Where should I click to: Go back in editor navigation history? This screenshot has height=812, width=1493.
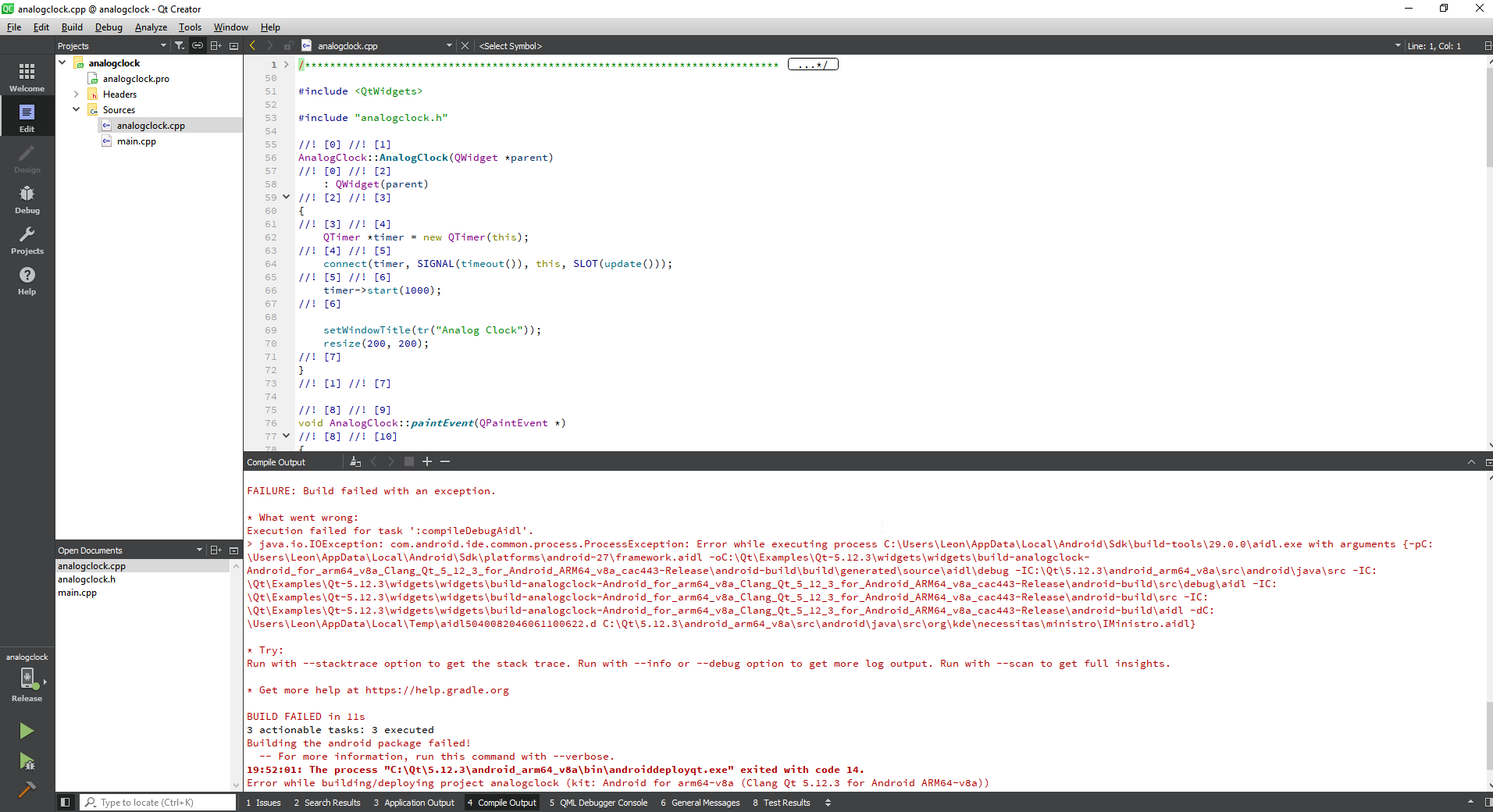(x=252, y=46)
